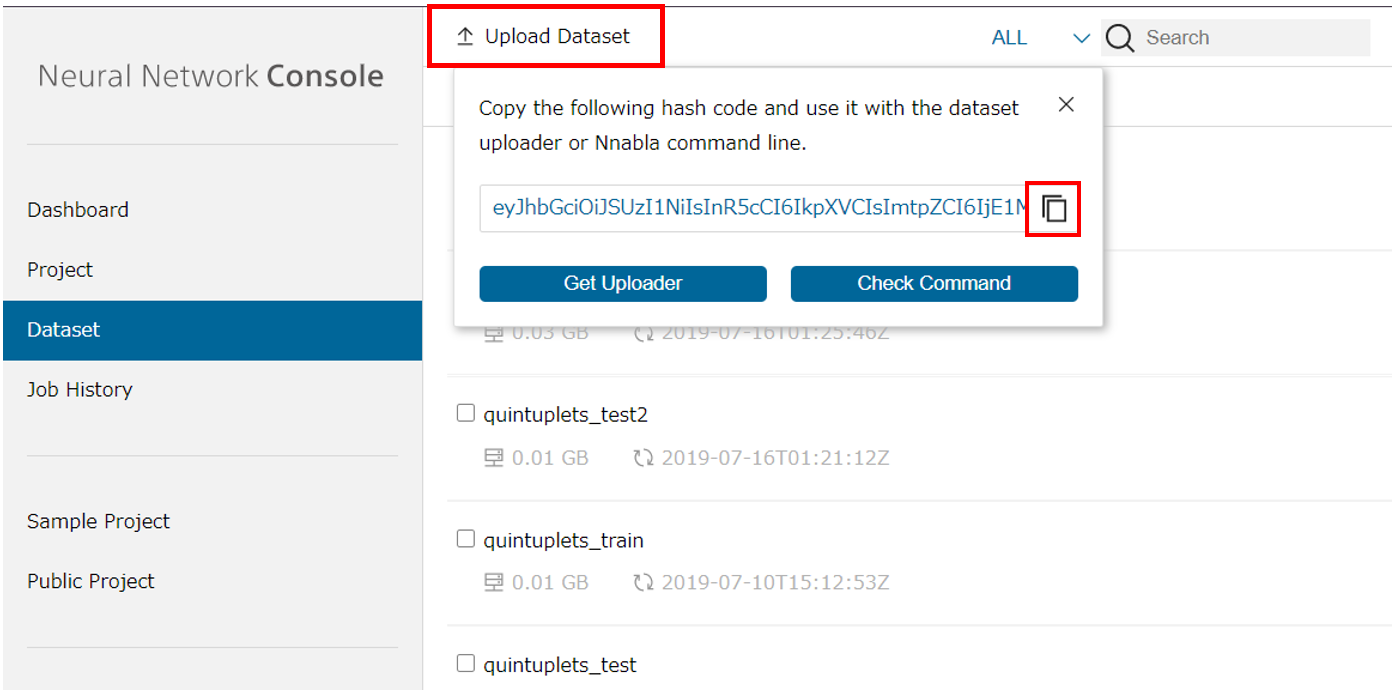The height and width of the screenshot is (695, 1400).
Task: Check the quintuplets_test2 dataset checkbox
Action: tap(465, 414)
